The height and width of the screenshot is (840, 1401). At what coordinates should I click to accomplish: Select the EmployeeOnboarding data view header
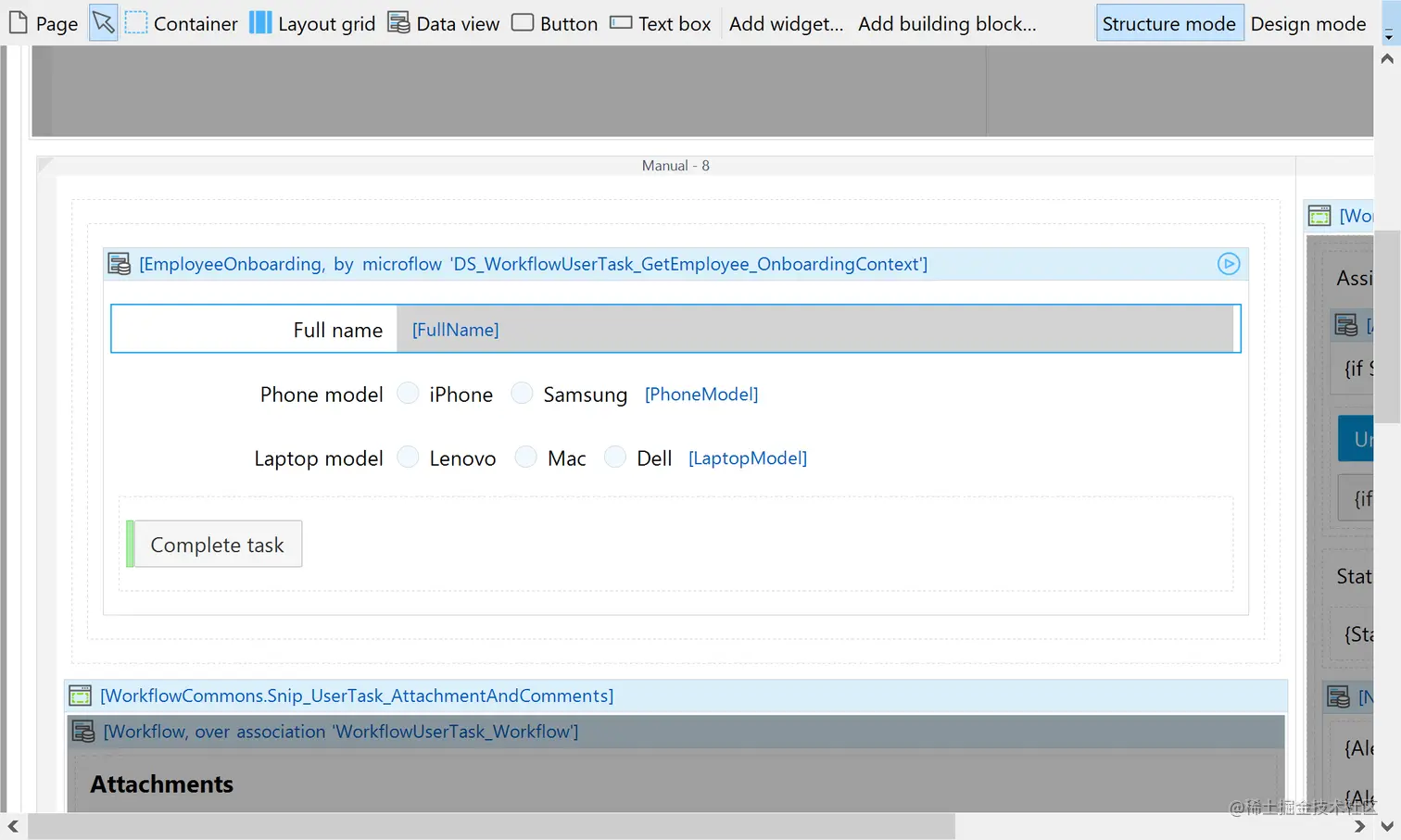[675, 264]
